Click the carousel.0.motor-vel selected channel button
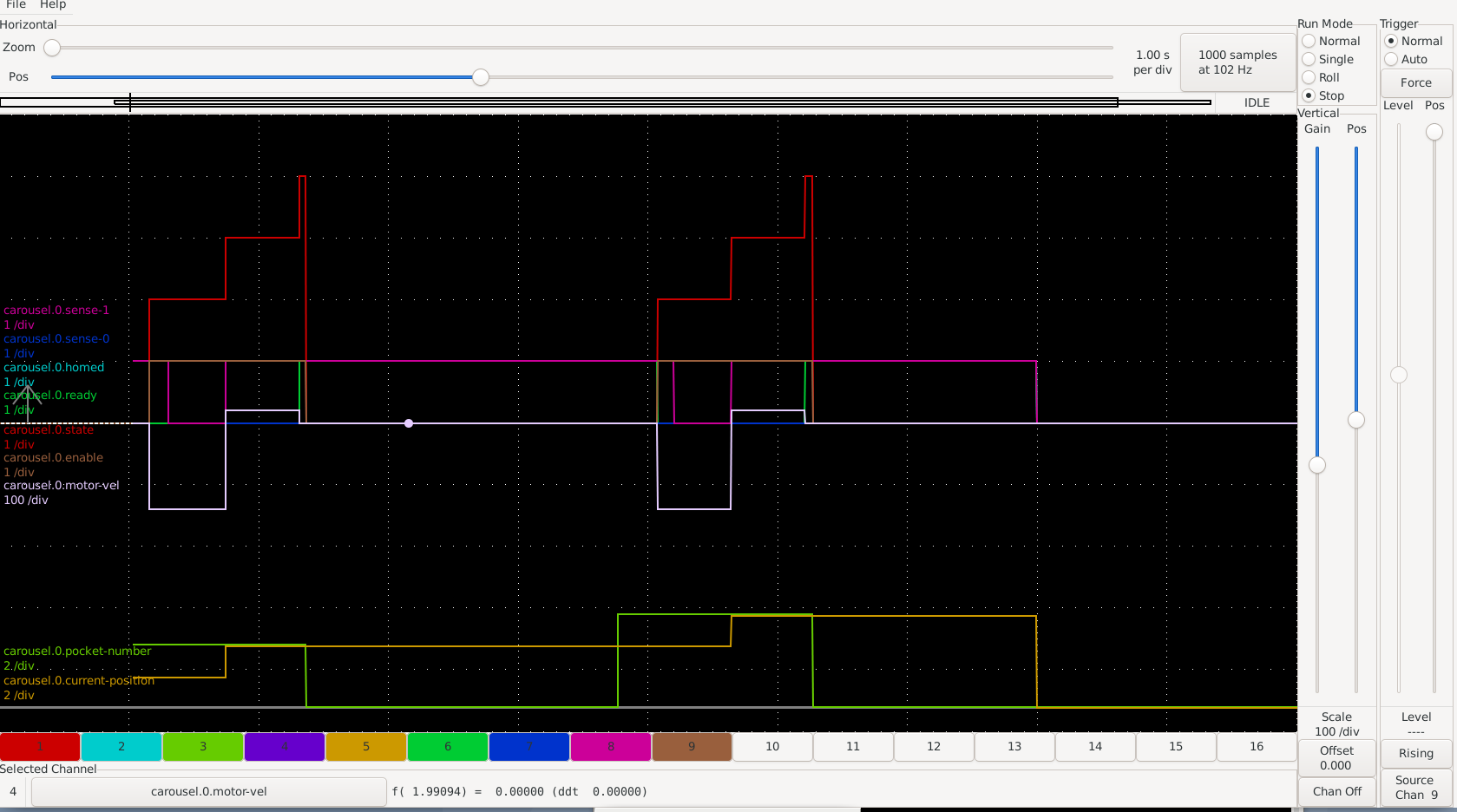This screenshot has width=1457, height=812. pyautogui.click(x=209, y=791)
